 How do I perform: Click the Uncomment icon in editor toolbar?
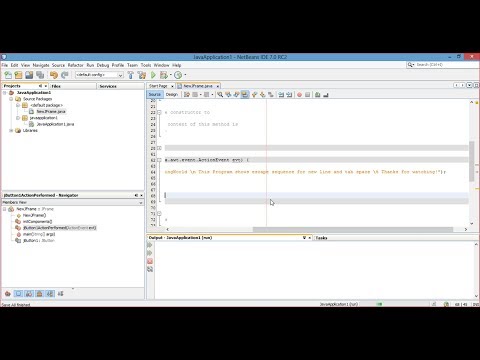tap(326, 95)
